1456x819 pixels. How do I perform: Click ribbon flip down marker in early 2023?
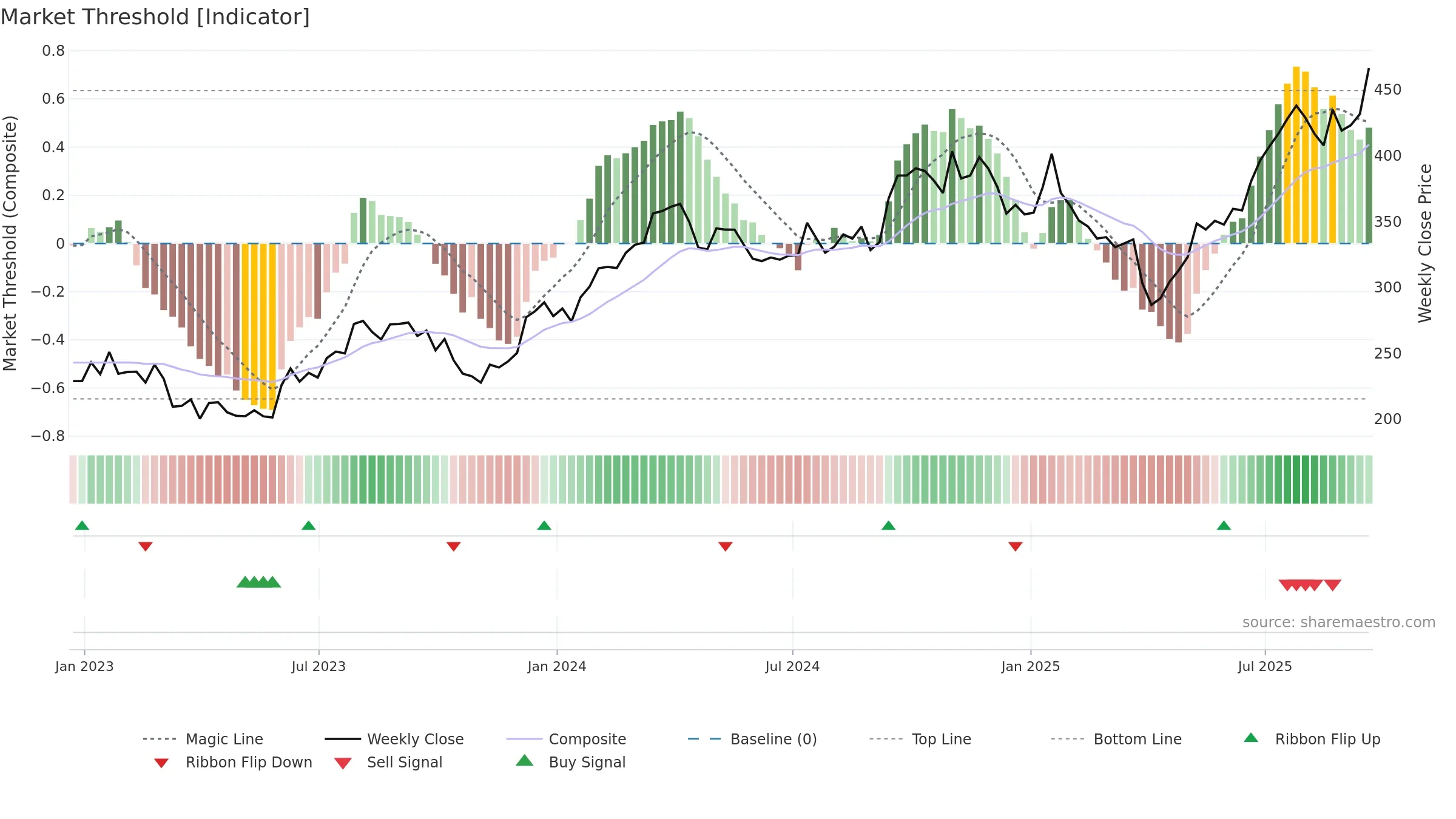click(x=146, y=547)
